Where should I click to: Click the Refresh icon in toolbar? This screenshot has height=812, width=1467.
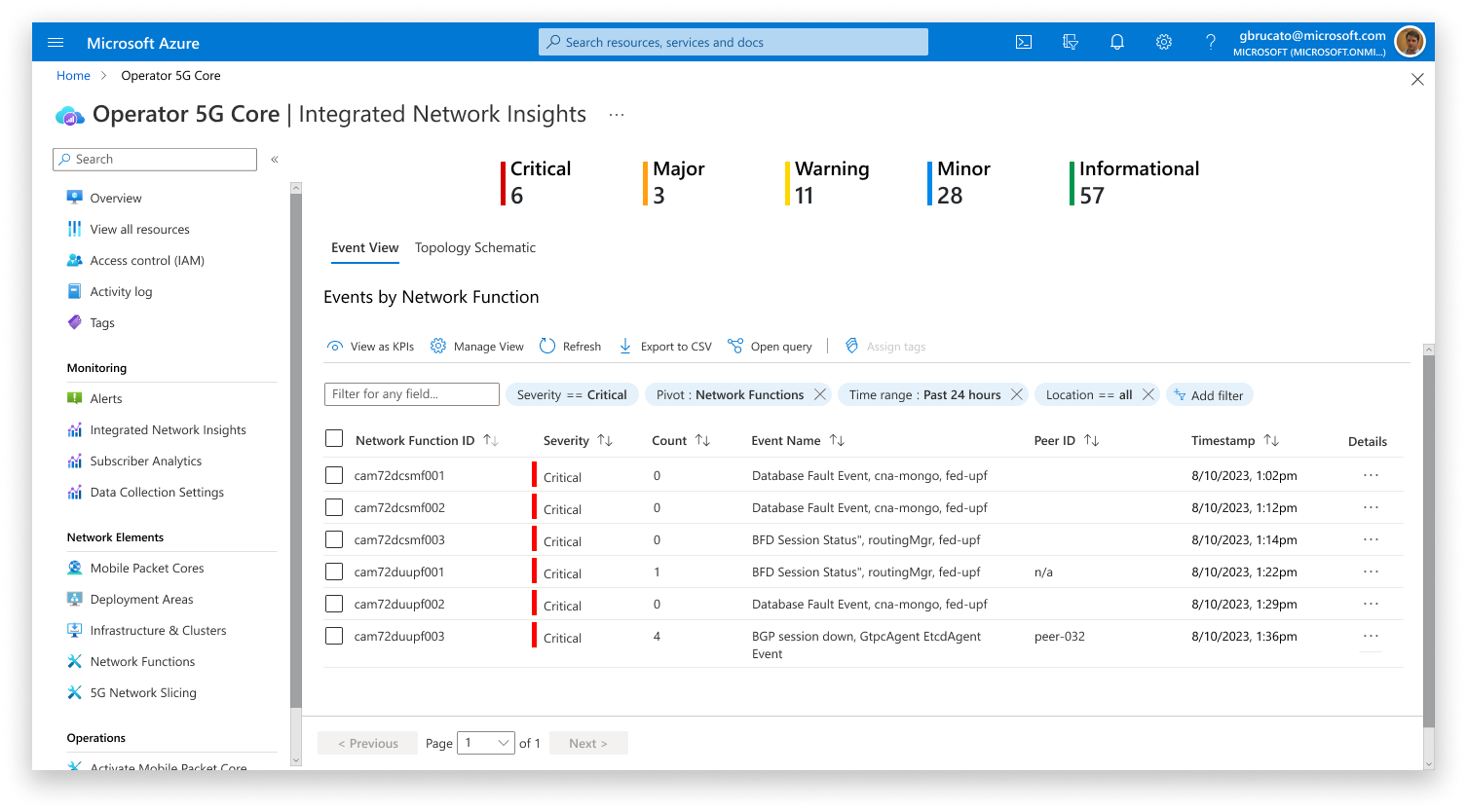tap(547, 346)
